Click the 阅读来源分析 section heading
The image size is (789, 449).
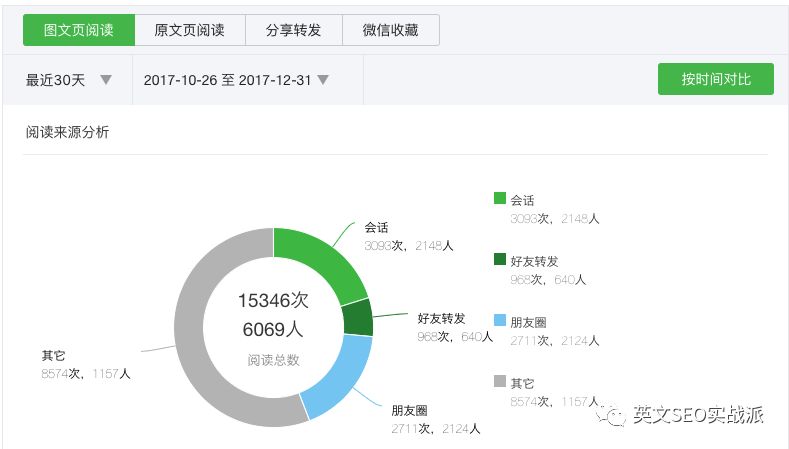coord(67,132)
